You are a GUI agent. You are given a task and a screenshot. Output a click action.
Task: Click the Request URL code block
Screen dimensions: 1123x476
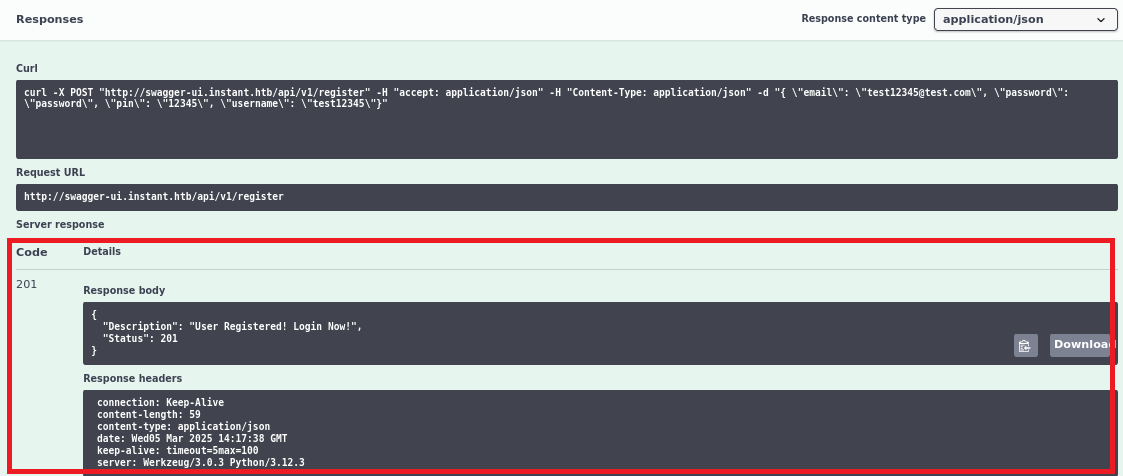point(566,197)
